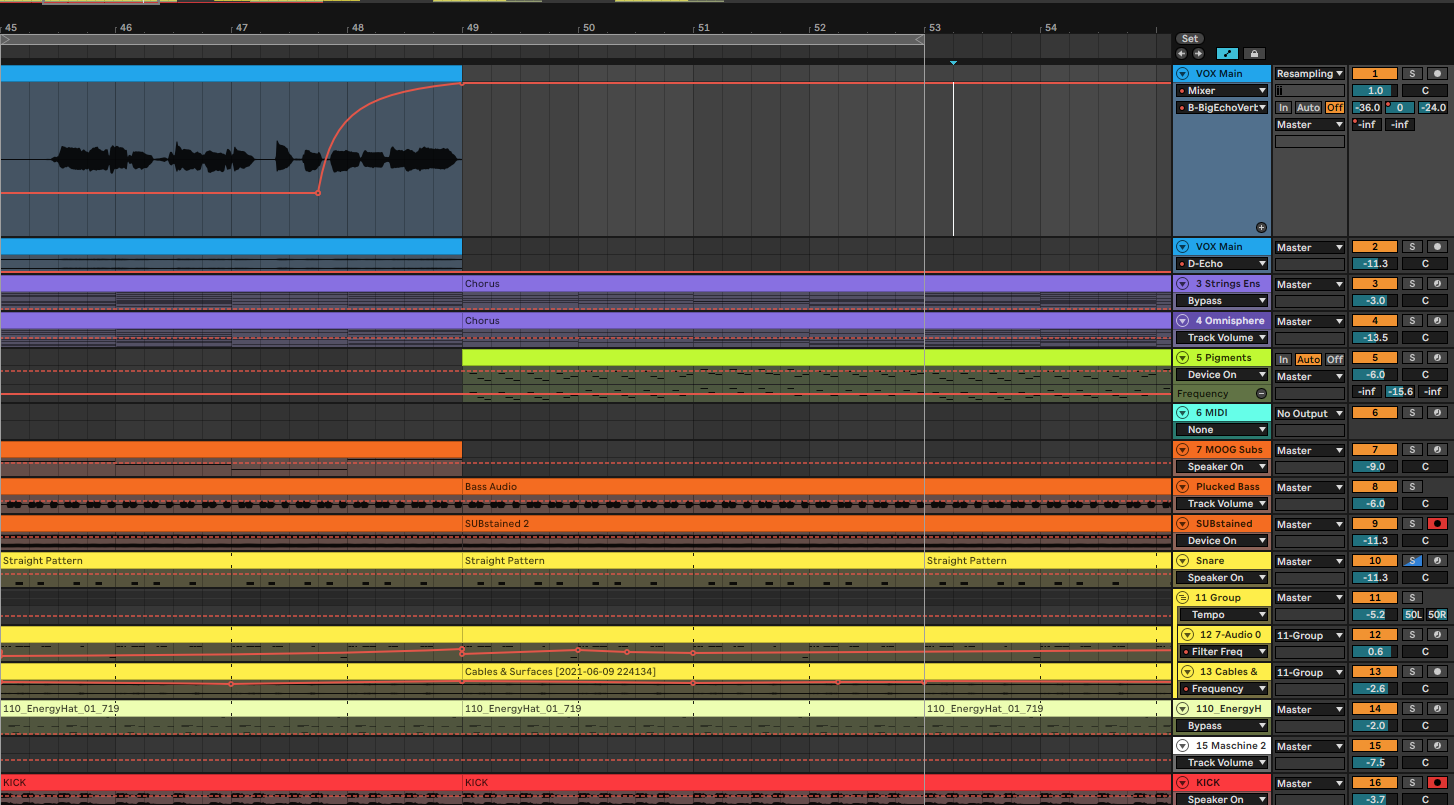Image resolution: width=1454 pixels, height=805 pixels.
Task: Solo the Plucked Bass track
Action: [x=1412, y=487]
